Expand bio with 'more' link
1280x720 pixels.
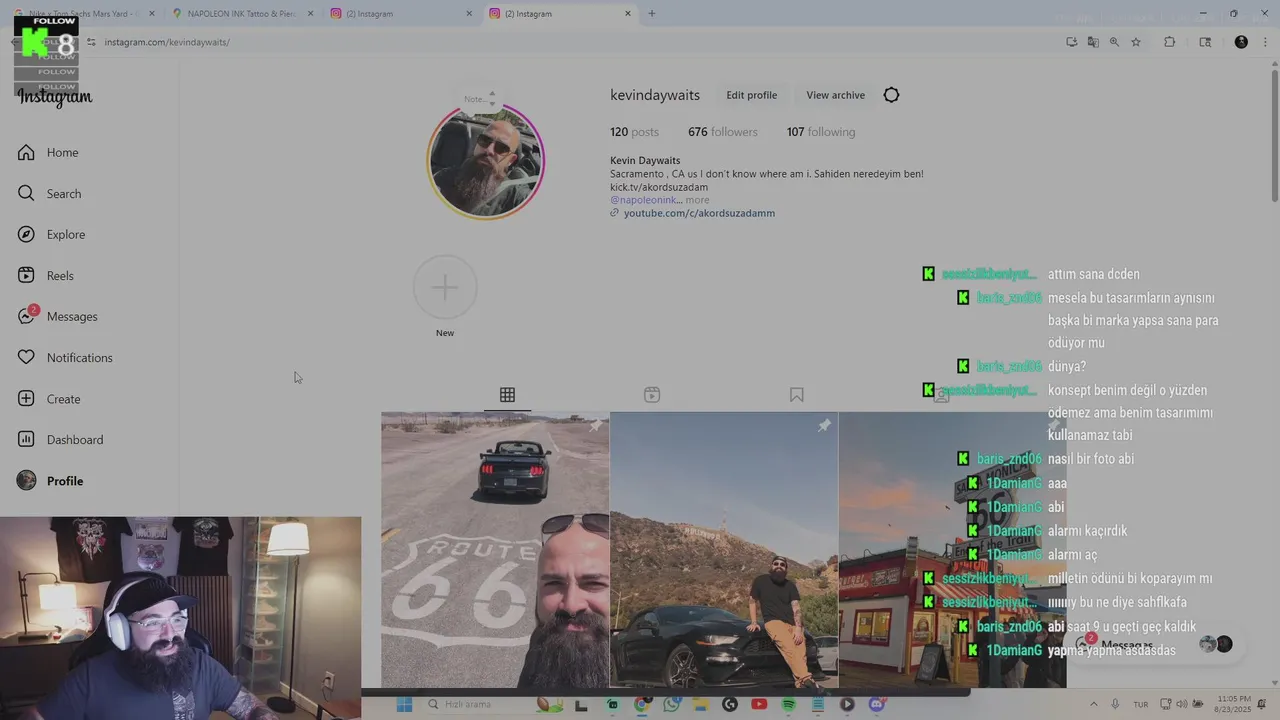[697, 200]
